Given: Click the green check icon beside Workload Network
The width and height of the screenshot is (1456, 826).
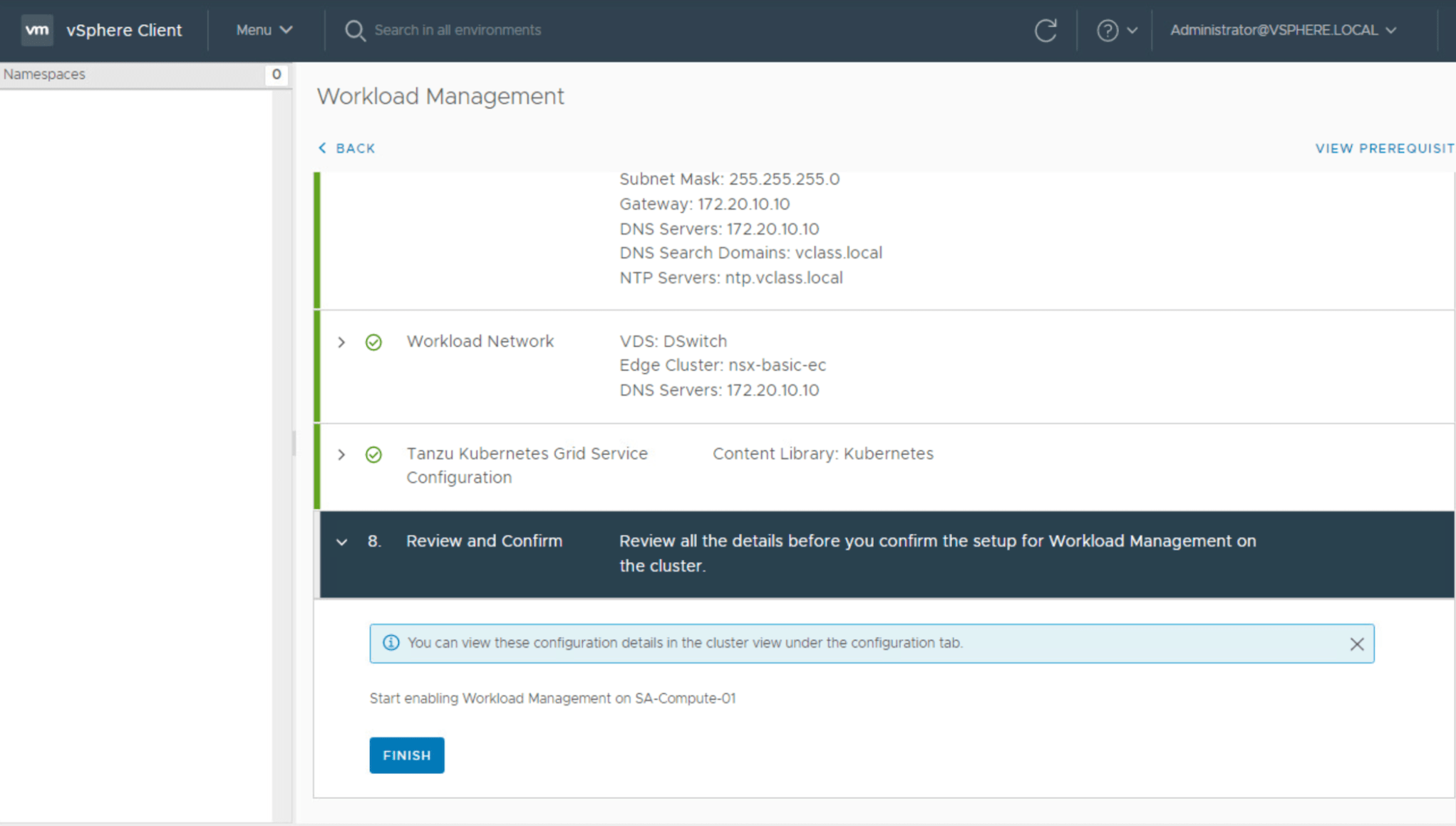Looking at the screenshot, I should pyautogui.click(x=373, y=342).
